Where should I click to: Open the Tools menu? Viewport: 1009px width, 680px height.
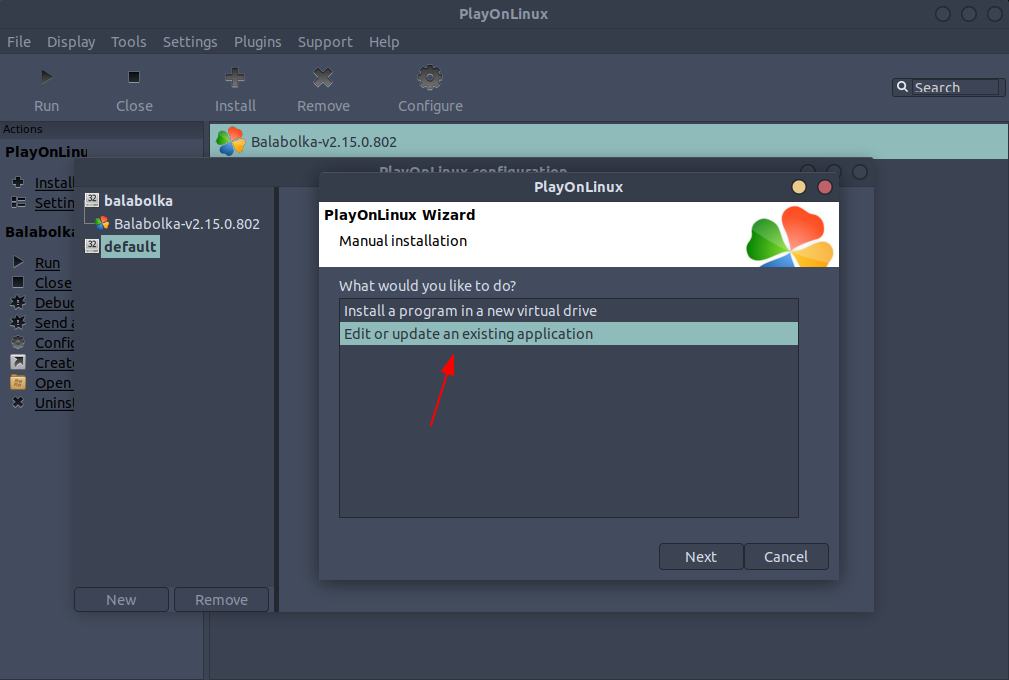tap(128, 41)
